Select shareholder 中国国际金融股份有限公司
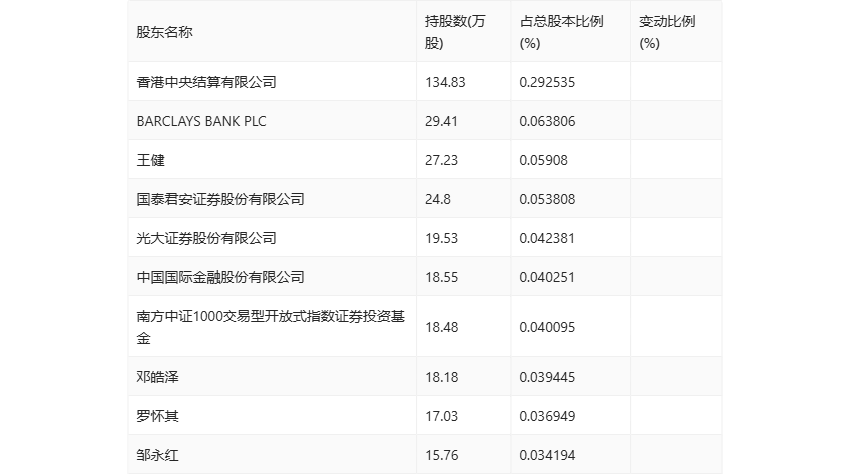Screen dimensions: 850x474 [x=220, y=277]
